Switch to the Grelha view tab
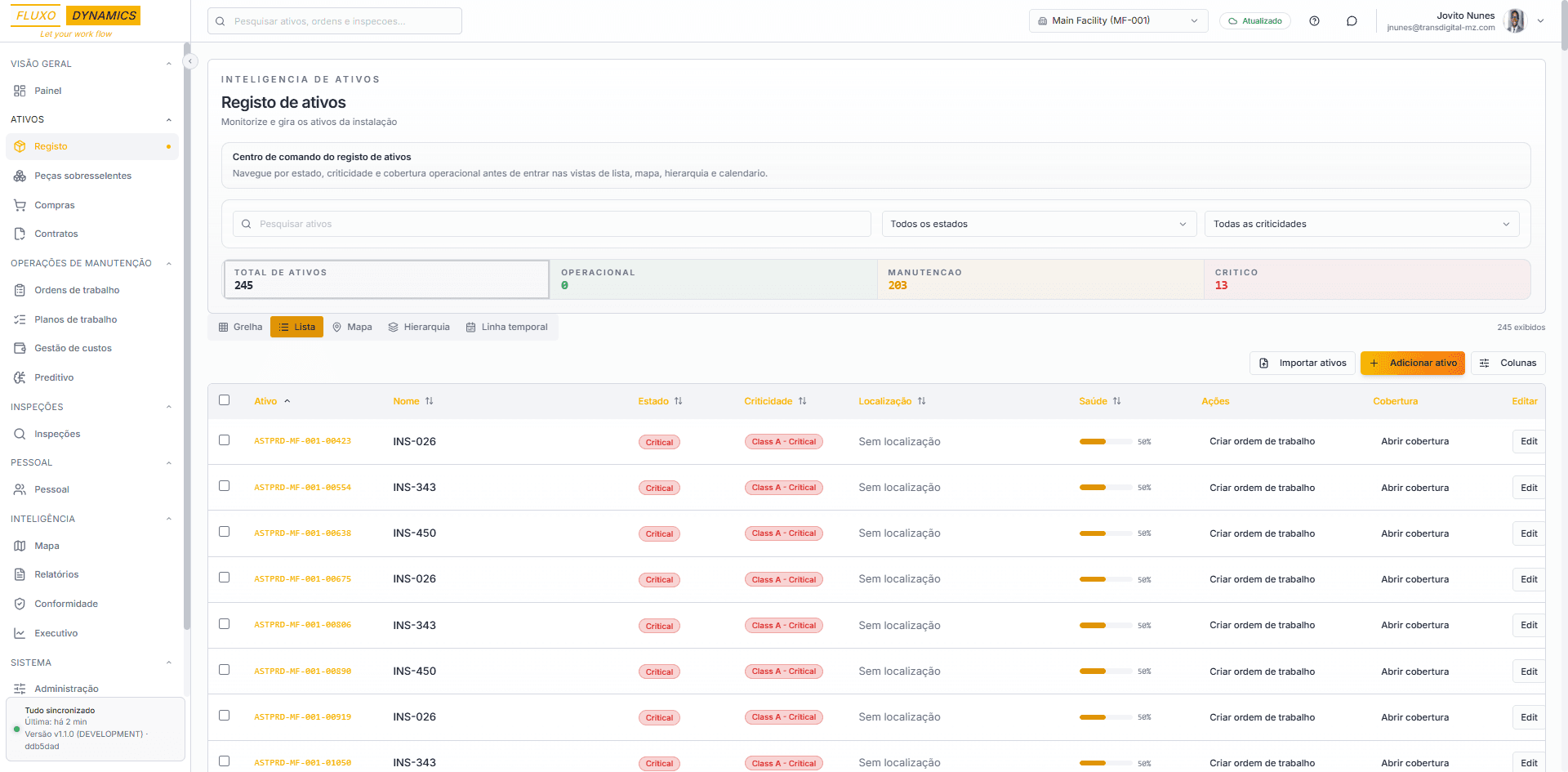This screenshot has height=772, width=1568. pyautogui.click(x=239, y=327)
